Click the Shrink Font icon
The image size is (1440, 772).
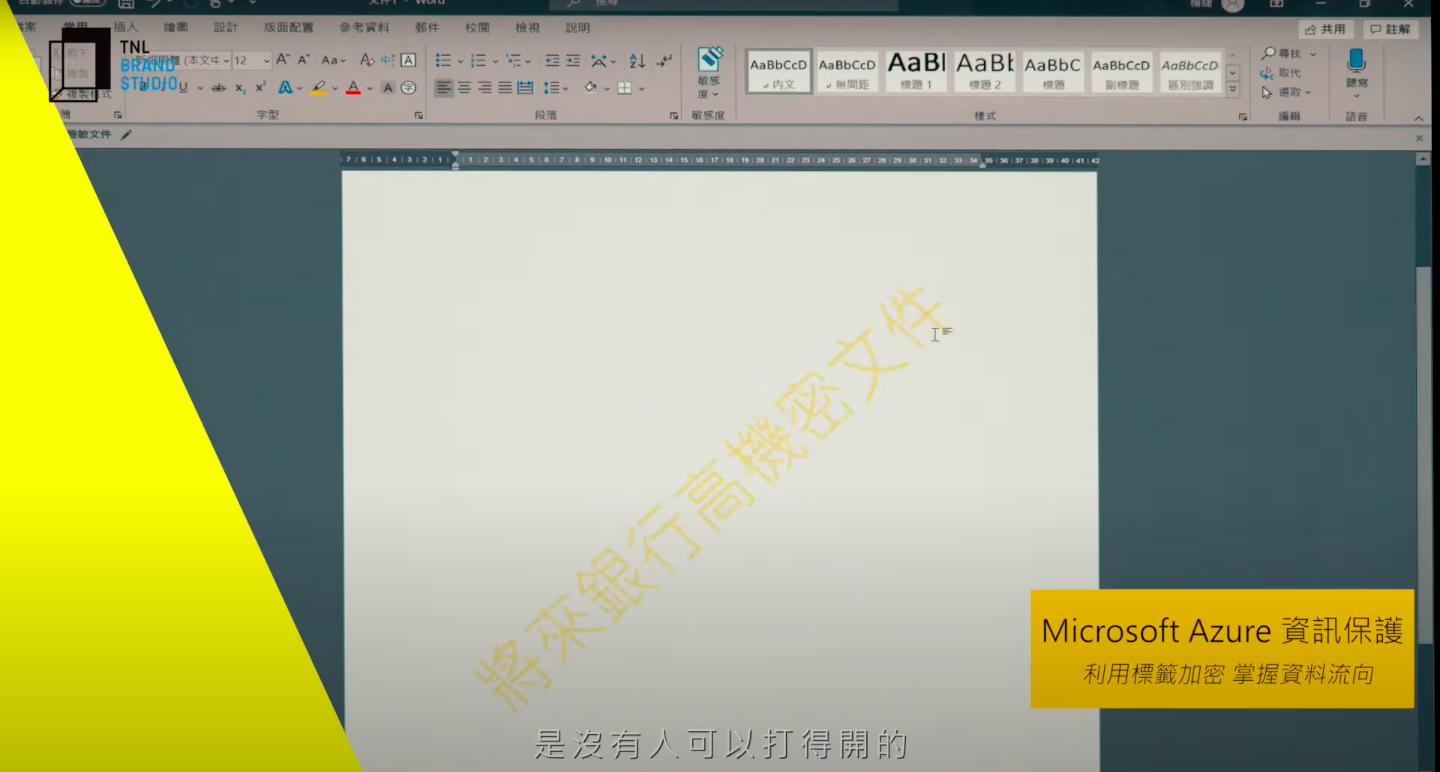(x=304, y=60)
